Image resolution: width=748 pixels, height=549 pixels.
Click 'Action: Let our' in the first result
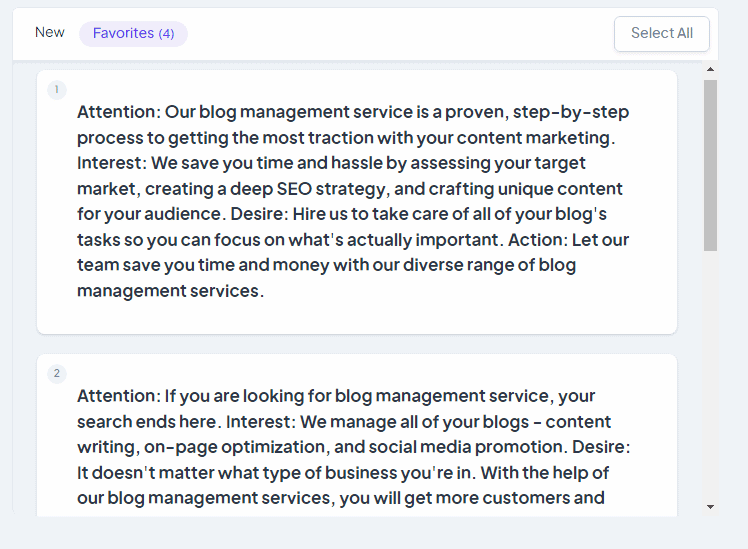[569, 240]
